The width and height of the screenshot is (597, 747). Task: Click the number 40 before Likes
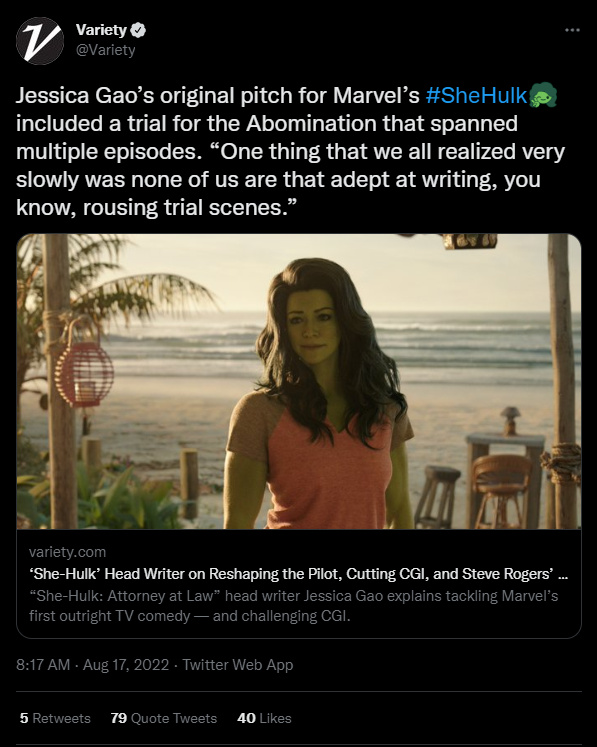click(246, 718)
